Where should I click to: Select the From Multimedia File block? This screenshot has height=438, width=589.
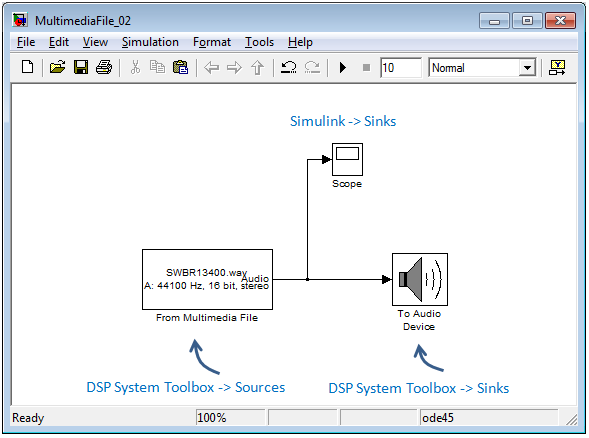pos(207,279)
